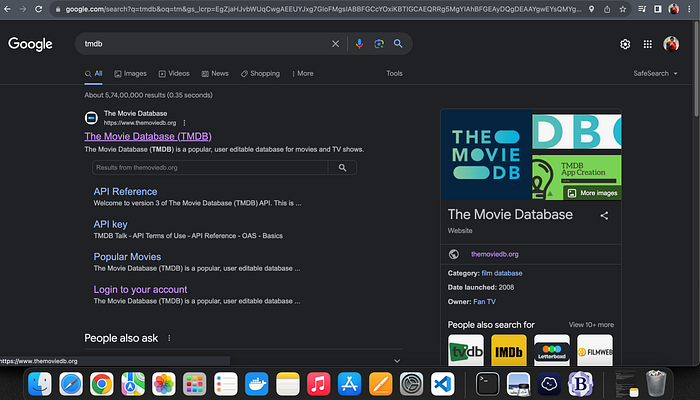Open the Tools filter options
Screen dimensions: 700x400
394,74
